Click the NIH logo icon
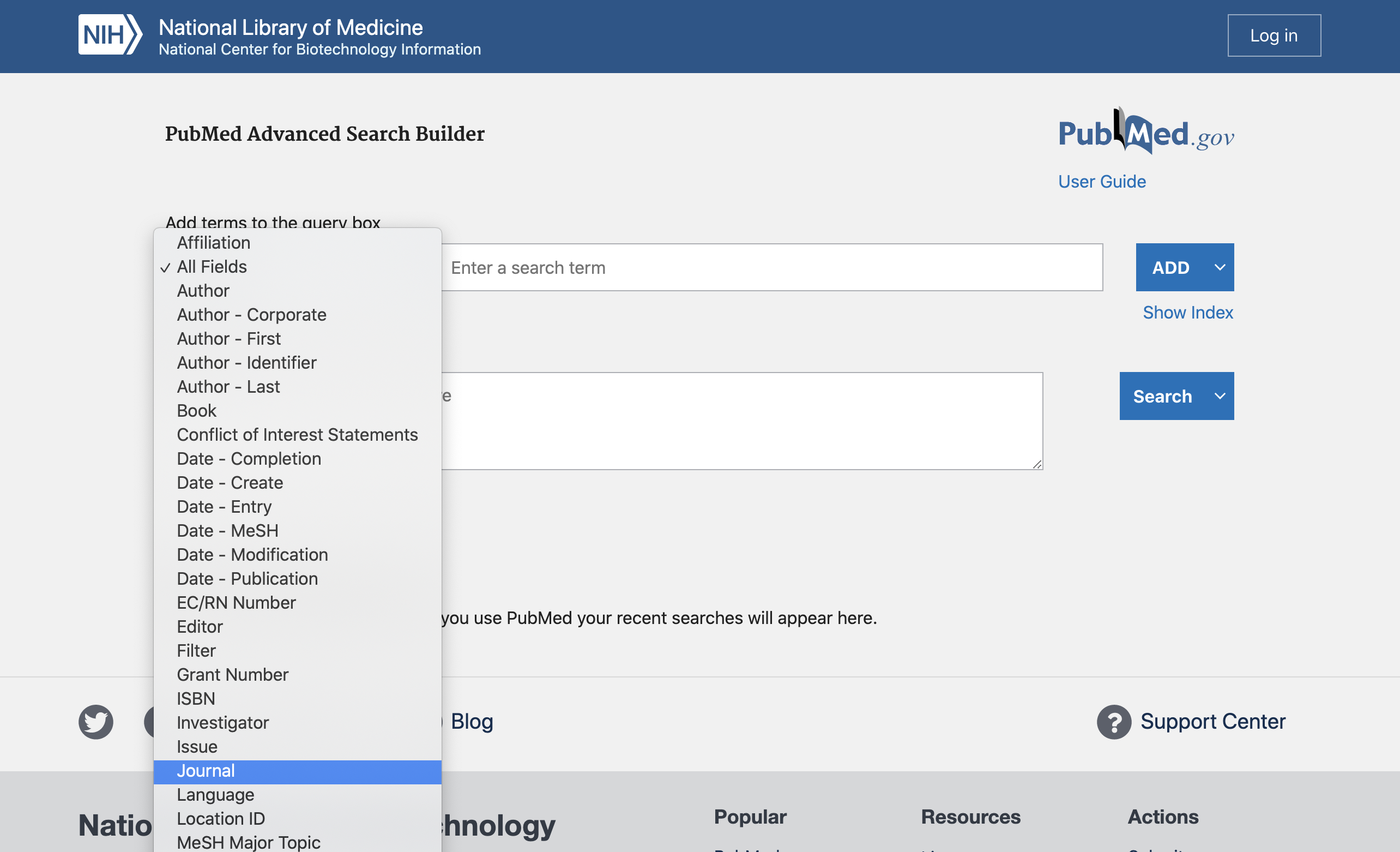 pyautogui.click(x=110, y=35)
